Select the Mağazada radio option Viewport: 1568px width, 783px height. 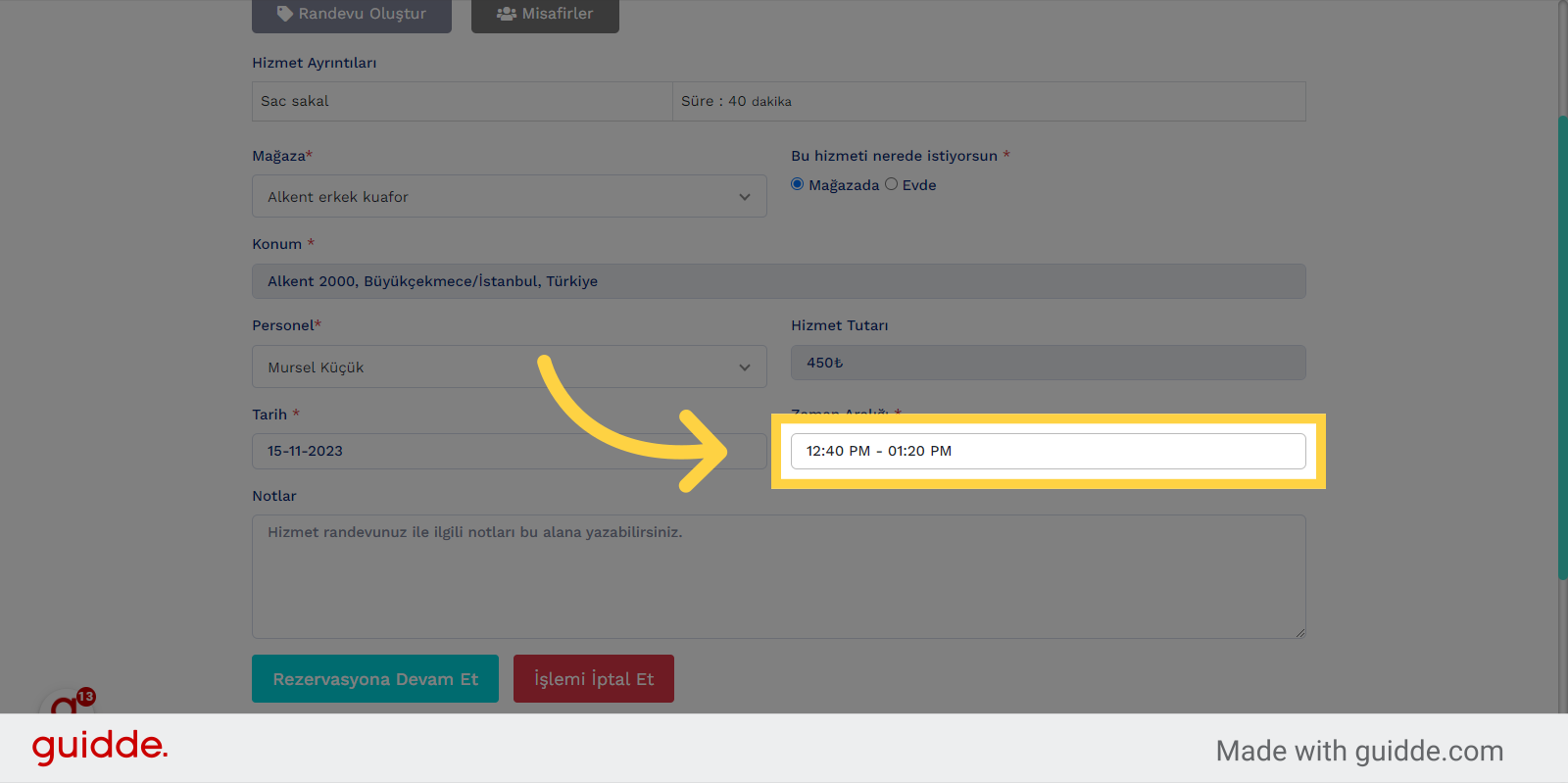coord(798,184)
